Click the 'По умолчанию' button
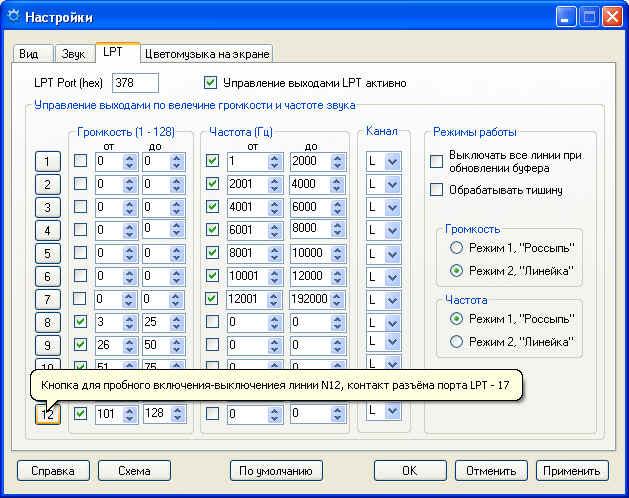Screen dimensions: 629x498 pyautogui.click(x=276, y=471)
